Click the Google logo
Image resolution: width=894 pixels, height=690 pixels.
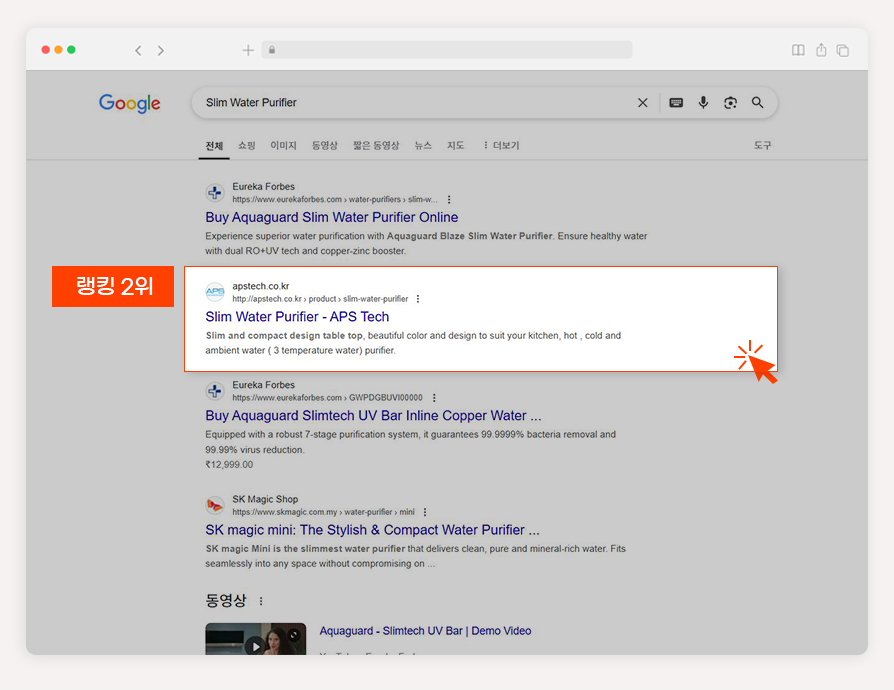coord(129,103)
